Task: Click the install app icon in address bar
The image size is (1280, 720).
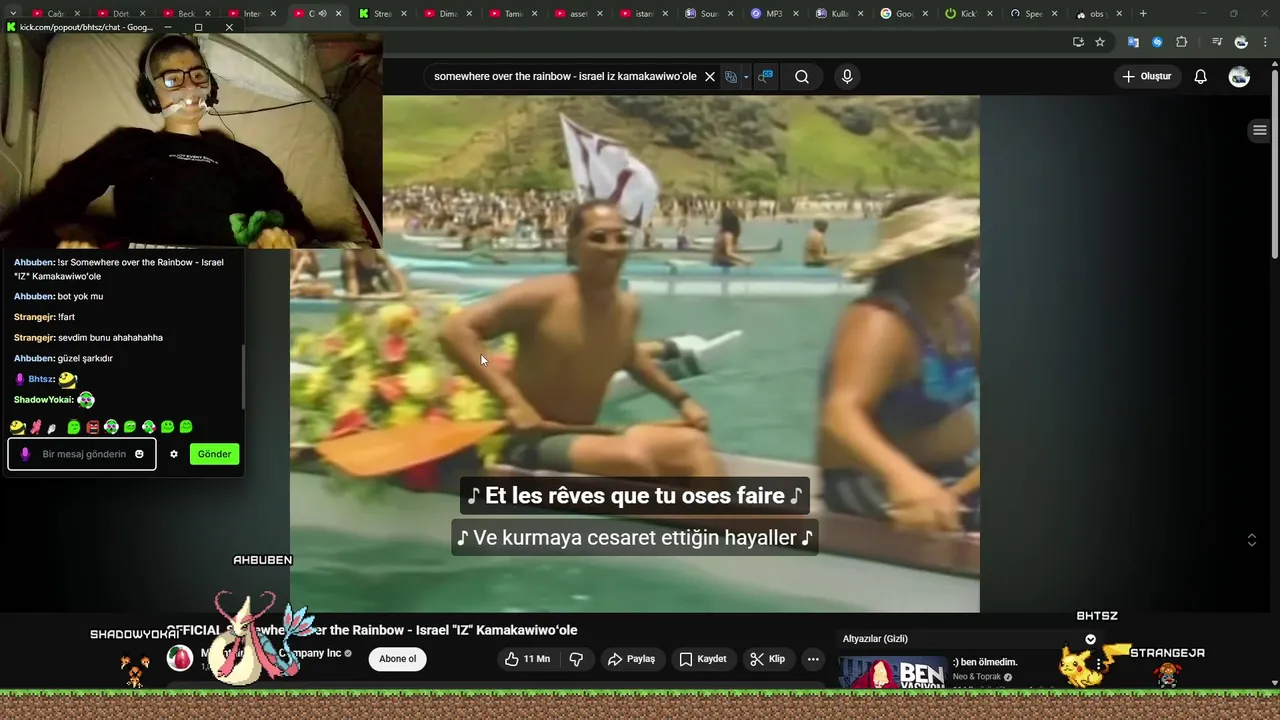Action: pyautogui.click(x=1078, y=42)
